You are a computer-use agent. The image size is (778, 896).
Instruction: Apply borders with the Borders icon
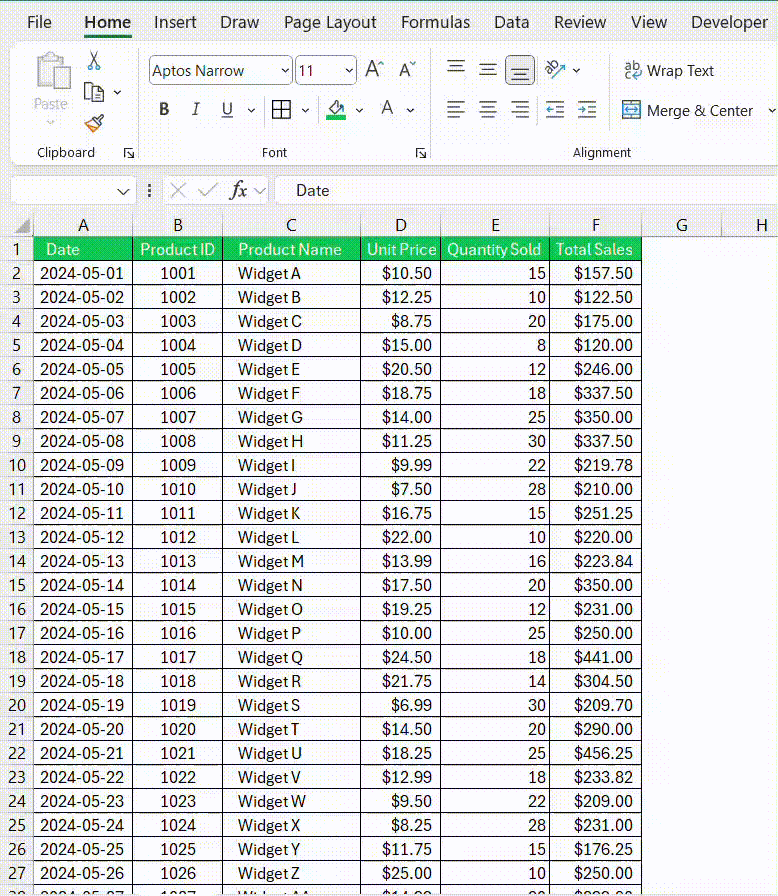(x=281, y=109)
